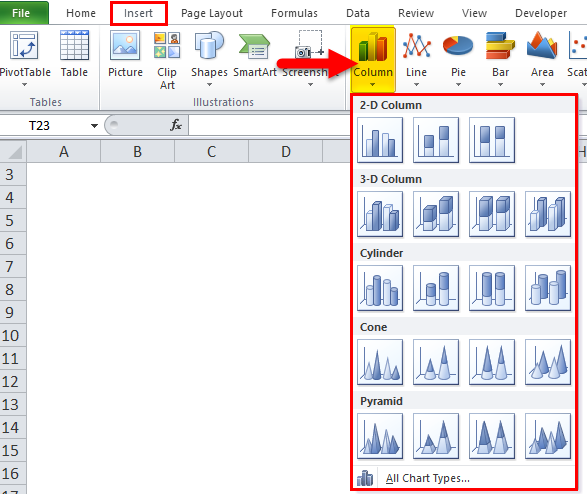The width and height of the screenshot is (587, 494).
Task: Choose the 3-D Column chart (fourth 3-D option)
Action: 548,214
